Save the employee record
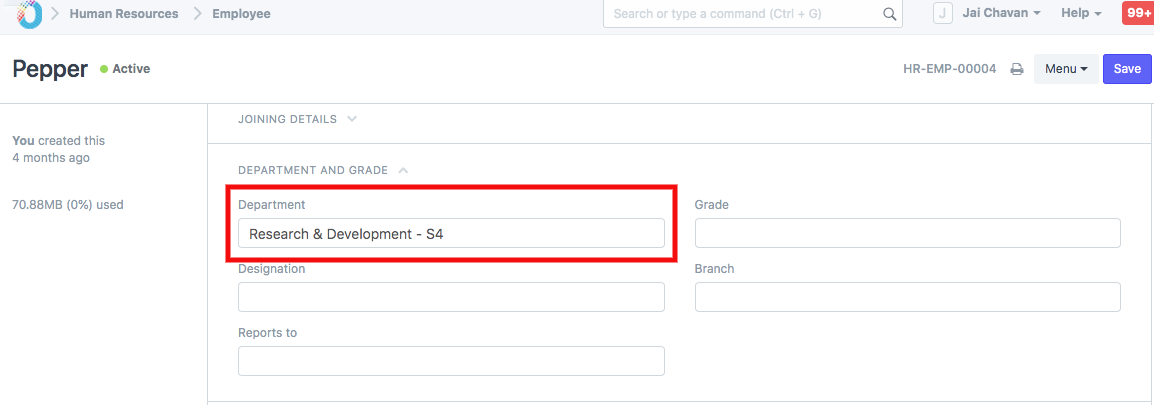 1127,69
